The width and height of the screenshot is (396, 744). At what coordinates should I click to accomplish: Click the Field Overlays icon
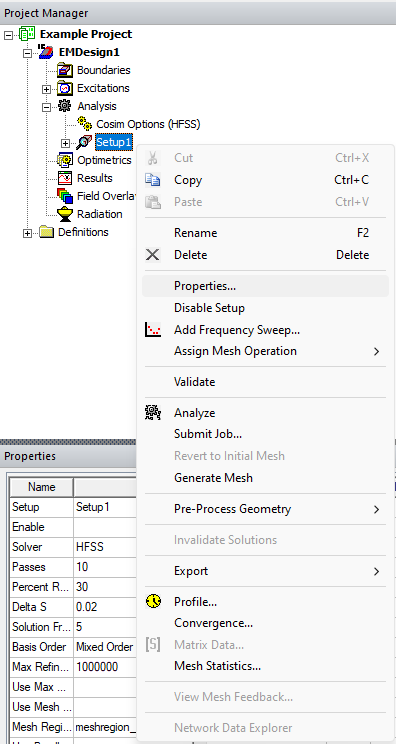click(x=65, y=196)
